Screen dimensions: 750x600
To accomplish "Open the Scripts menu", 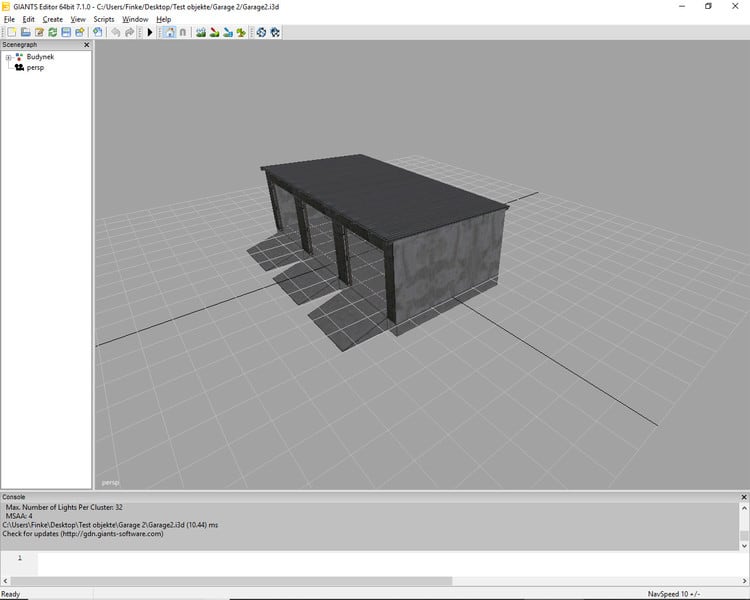I will [x=104, y=19].
